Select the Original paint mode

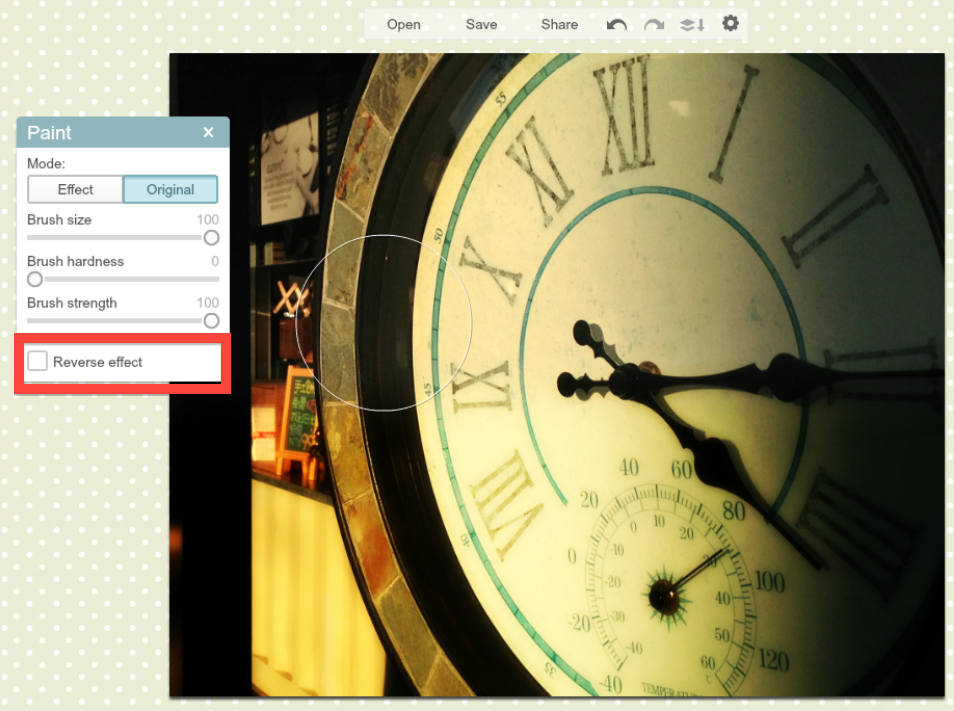170,189
